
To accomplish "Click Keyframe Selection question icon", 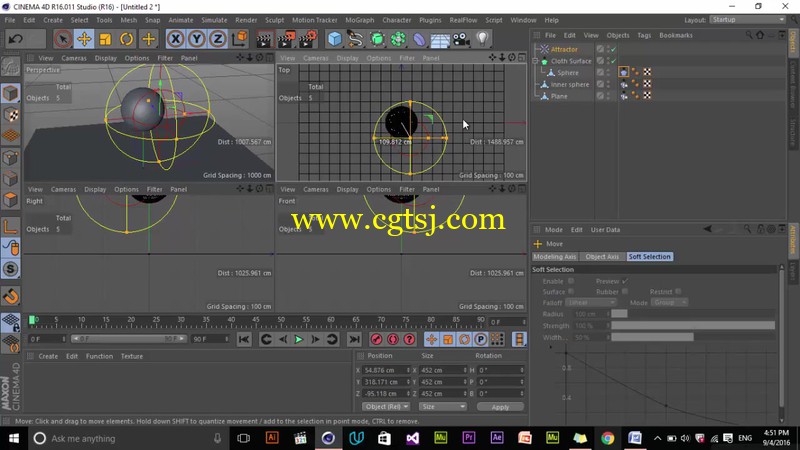I will coord(409,339).
